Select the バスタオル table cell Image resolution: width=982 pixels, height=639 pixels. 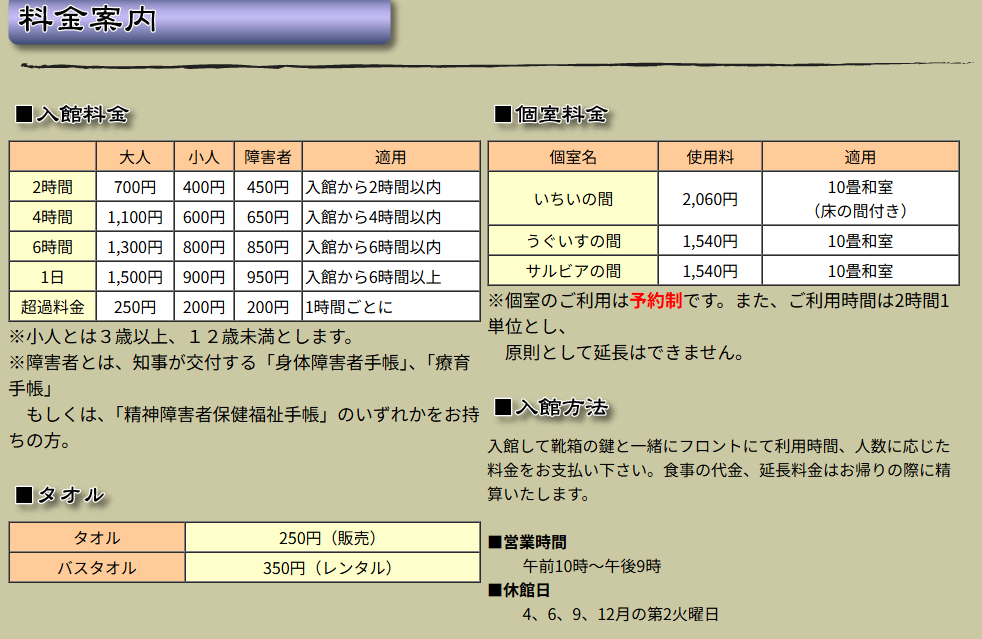click(x=97, y=568)
